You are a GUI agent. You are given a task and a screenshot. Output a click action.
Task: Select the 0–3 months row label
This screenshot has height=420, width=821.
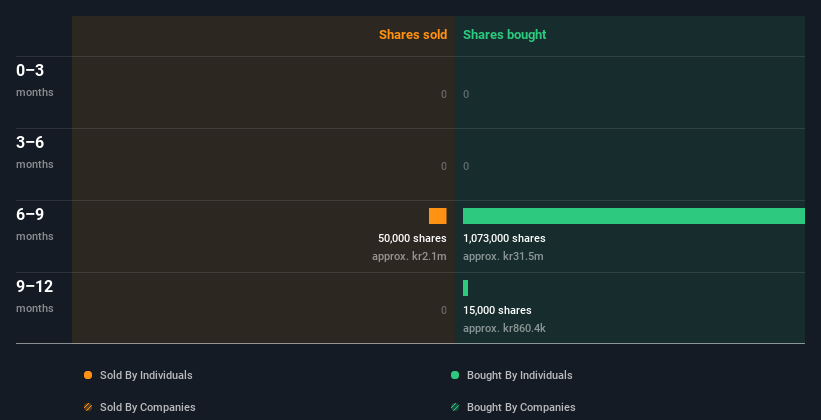pos(35,80)
